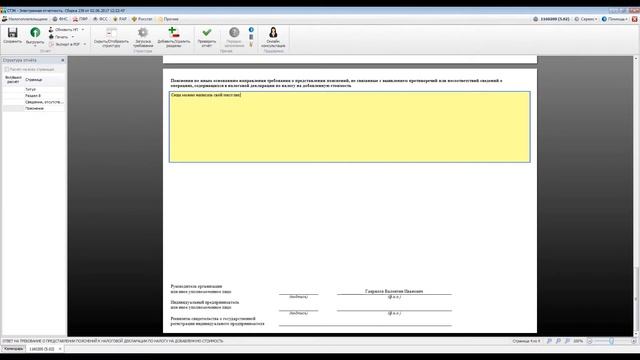Click the signatory name field Гаврилов Валентин Иванович
640x360 pixels.
point(394,291)
